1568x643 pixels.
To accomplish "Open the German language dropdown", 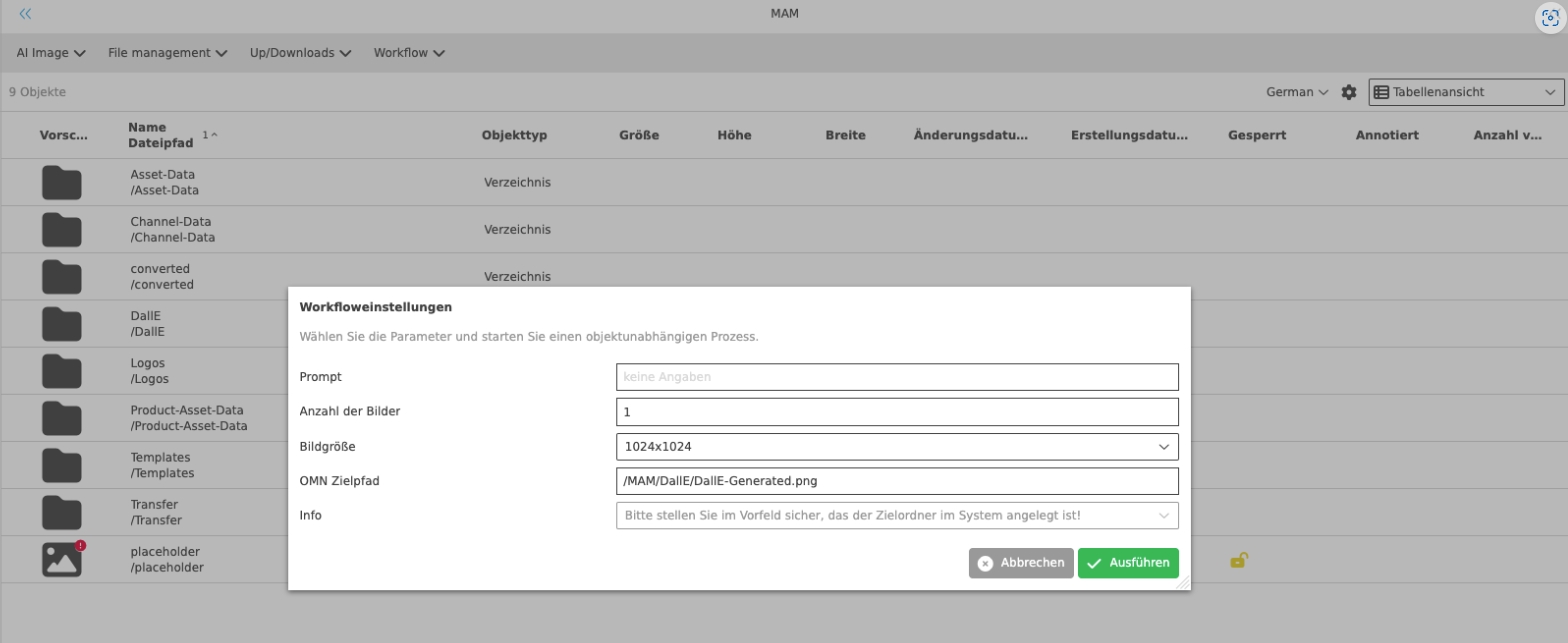I will pyautogui.click(x=1297, y=92).
